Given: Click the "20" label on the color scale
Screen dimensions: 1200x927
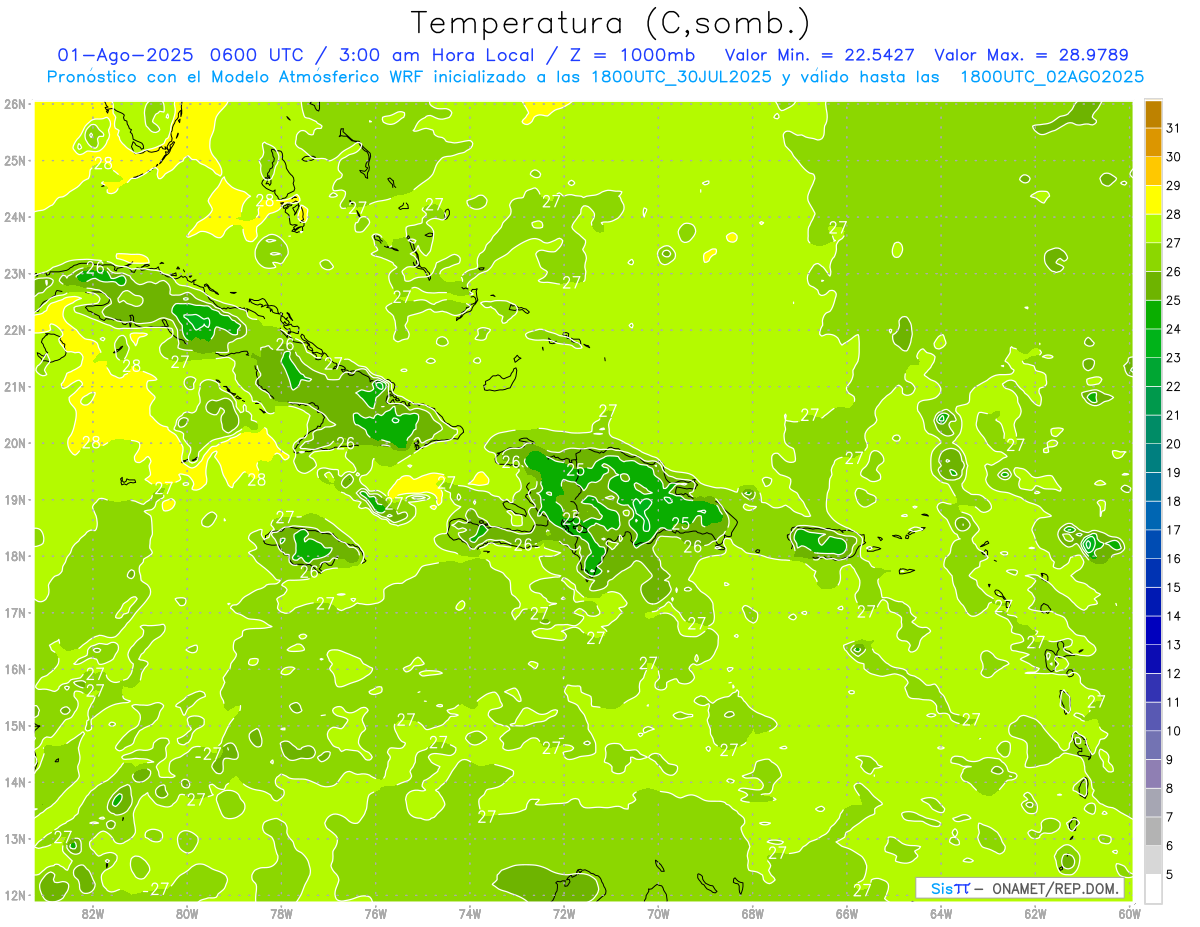Looking at the screenshot, I should point(1174,444).
